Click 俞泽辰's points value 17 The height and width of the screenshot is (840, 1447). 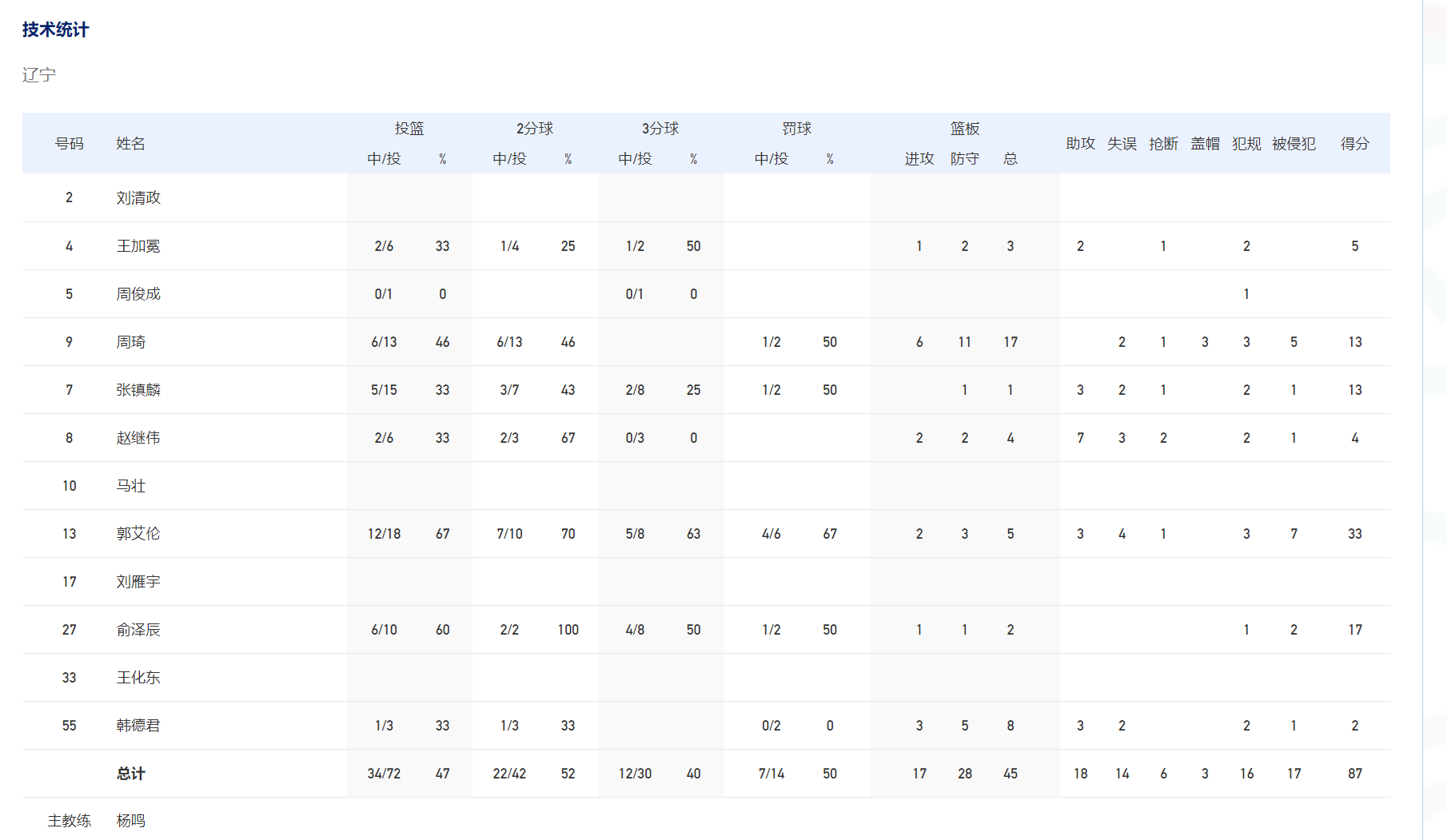pyautogui.click(x=1355, y=630)
